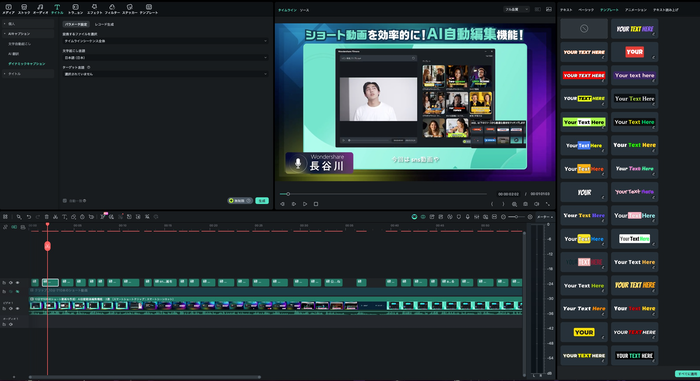The image size is (700, 381).
Task: Click the timeline layout grid icon
Action: tap(5, 217)
